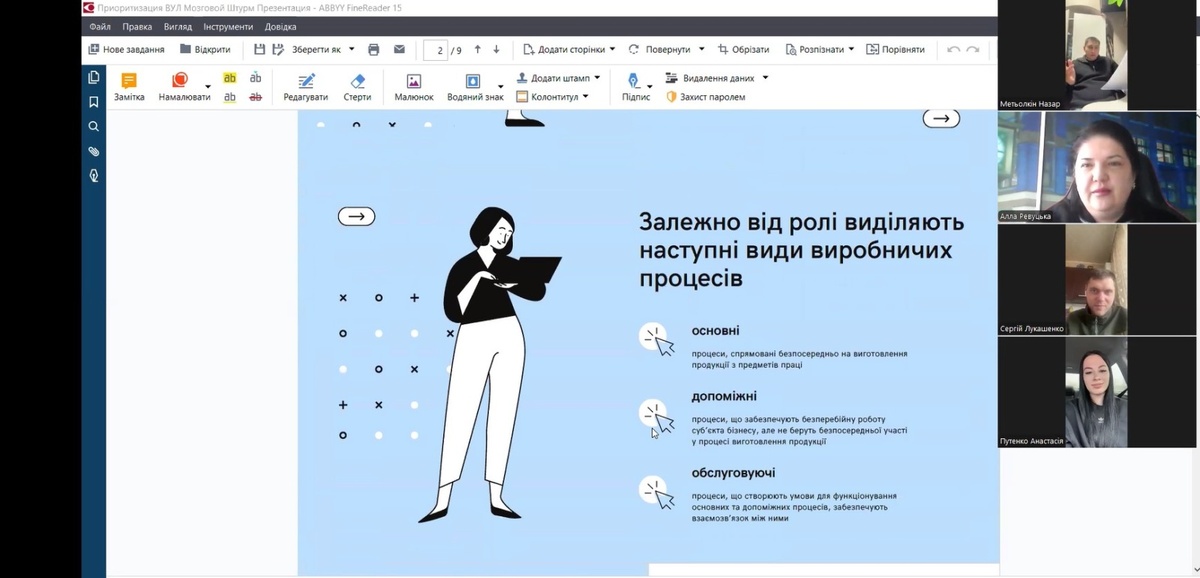Open the Розпізнати dropdown menu

851,49
